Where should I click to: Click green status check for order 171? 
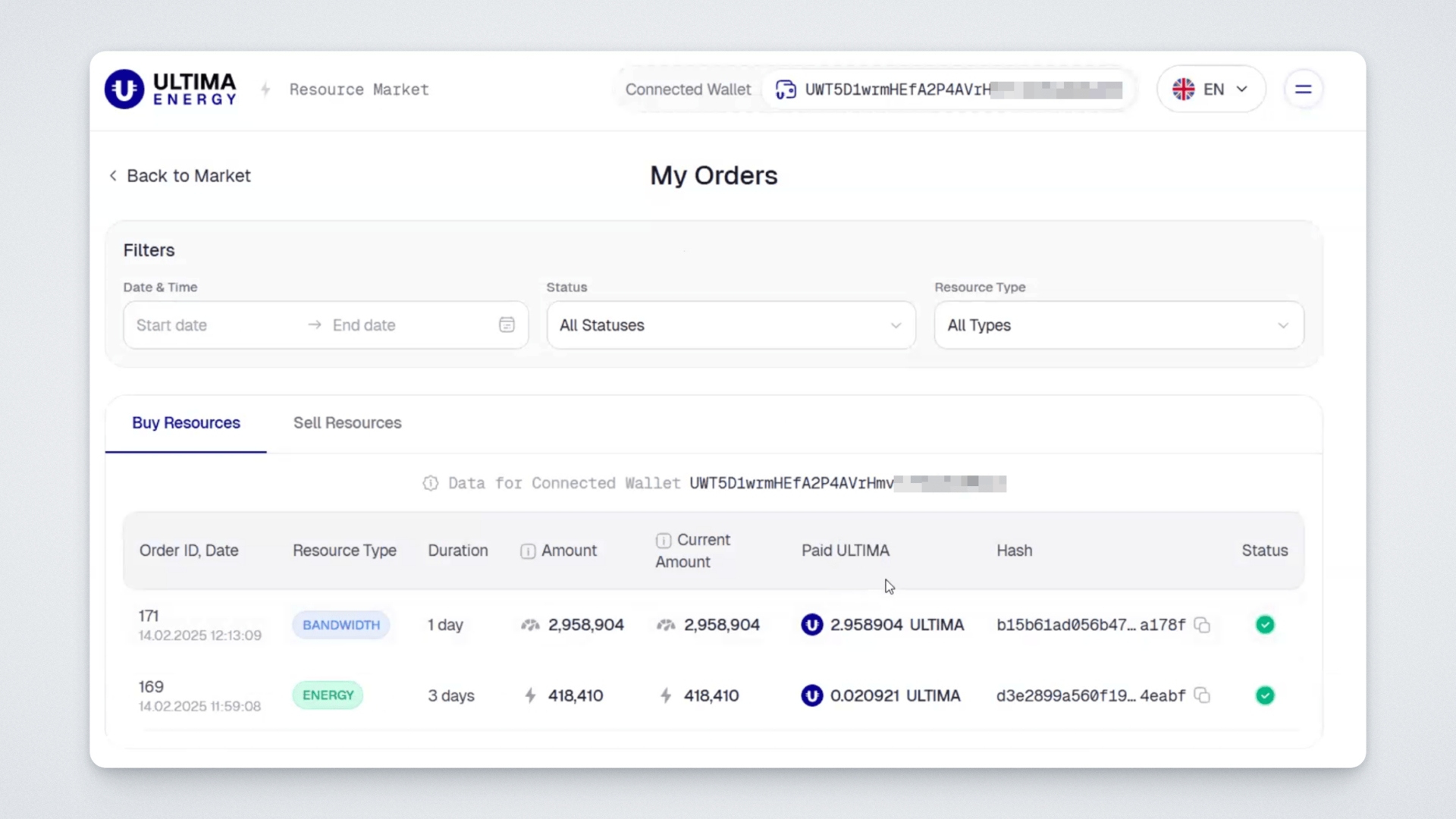click(1265, 625)
